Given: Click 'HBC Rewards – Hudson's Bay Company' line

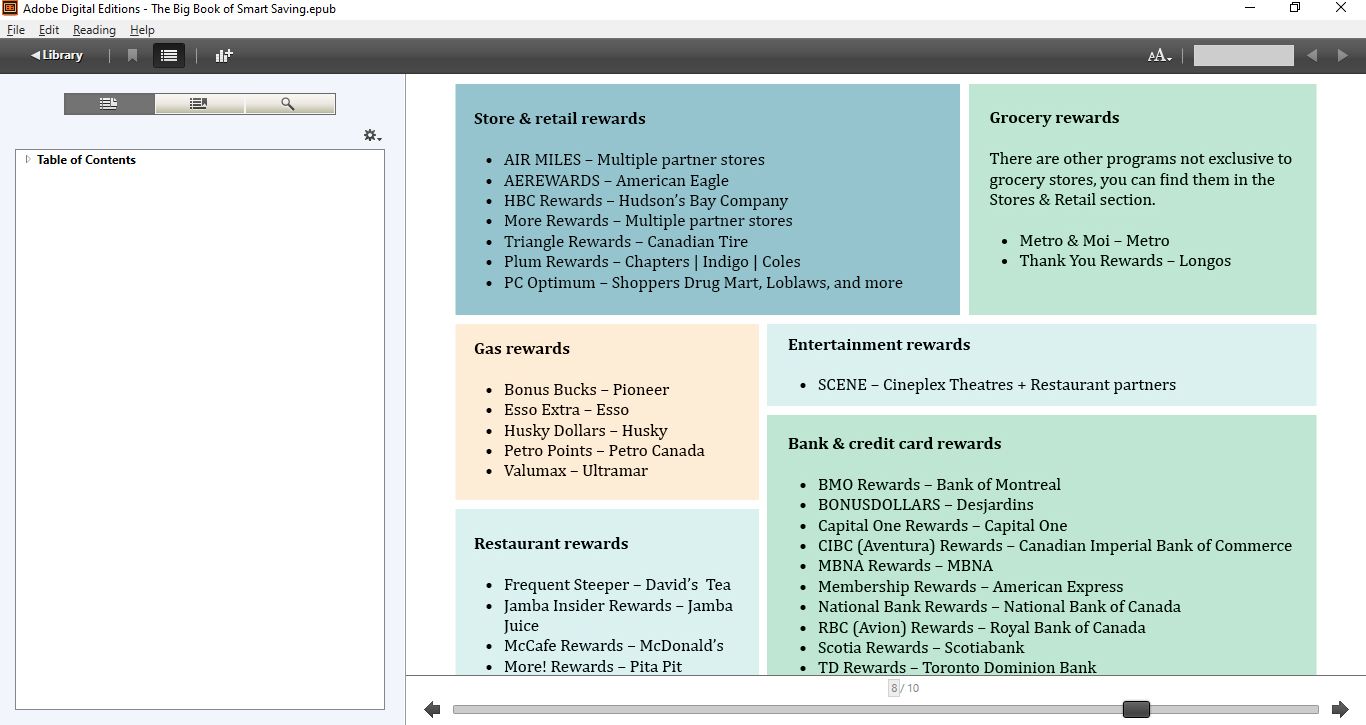Looking at the screenshot, I should coord(646,201).
